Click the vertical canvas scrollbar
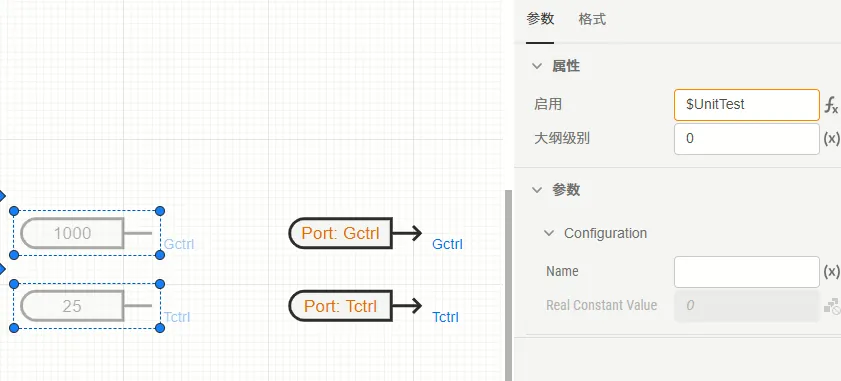The width and height of the screenshot is (841, 381). coord(508,284)
